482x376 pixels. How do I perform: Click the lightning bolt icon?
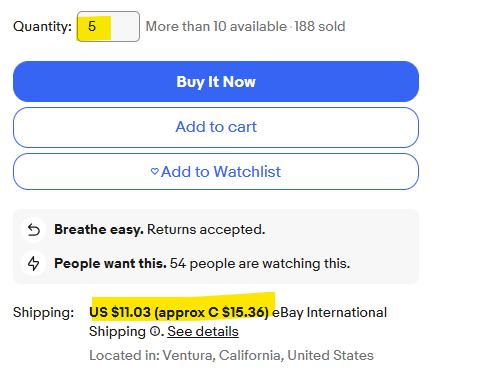[33, 263]
